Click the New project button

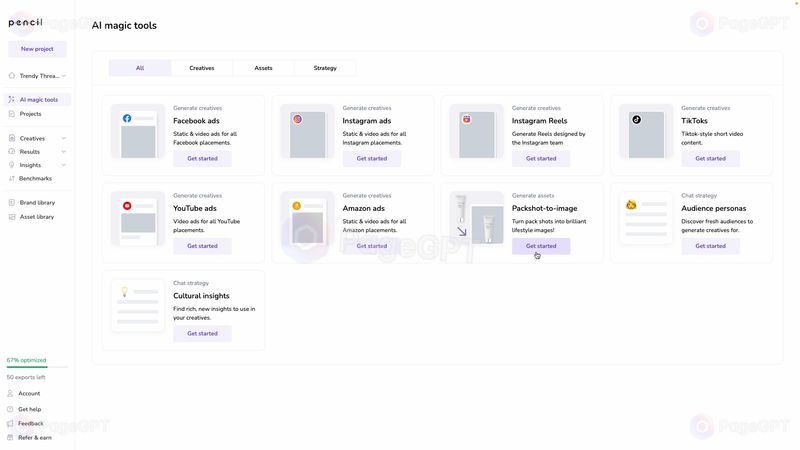pyautogui.click(x=37, y=49)
